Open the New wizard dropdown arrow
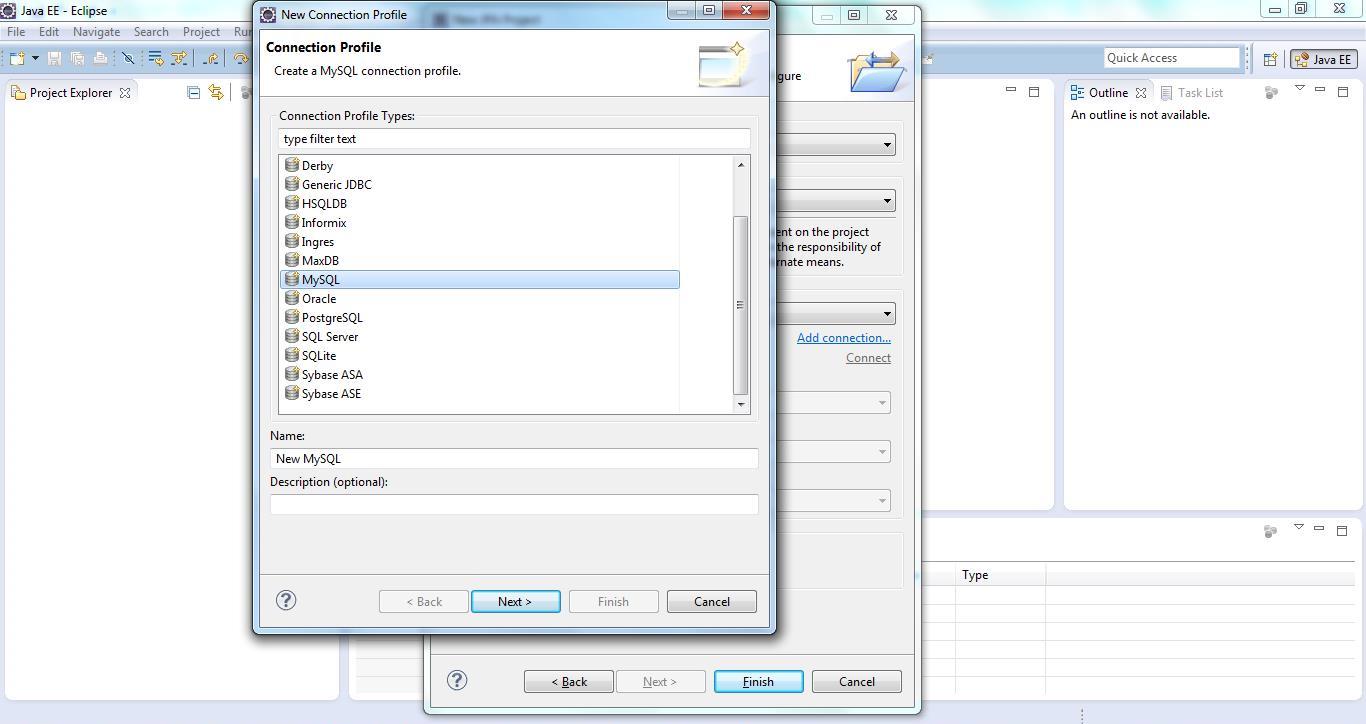 point(35,58)
